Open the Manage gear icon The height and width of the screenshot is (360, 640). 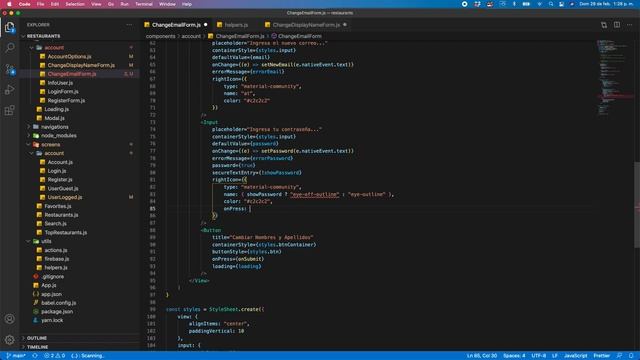pos(9,340)
